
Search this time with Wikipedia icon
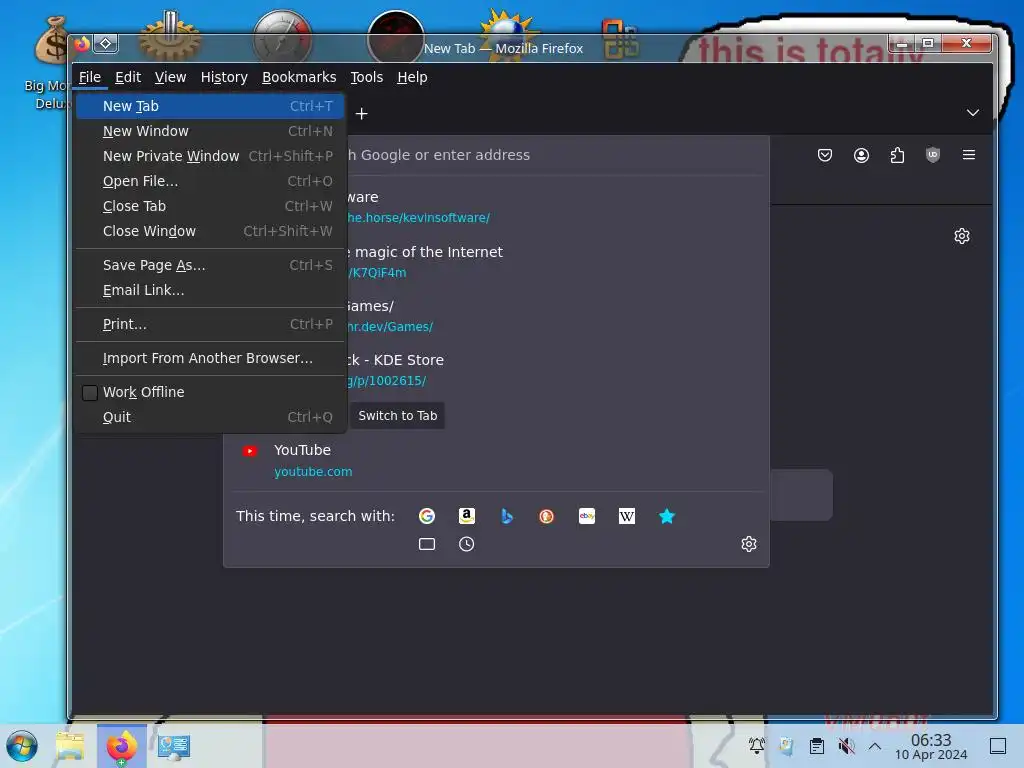[x=626, y=516]
